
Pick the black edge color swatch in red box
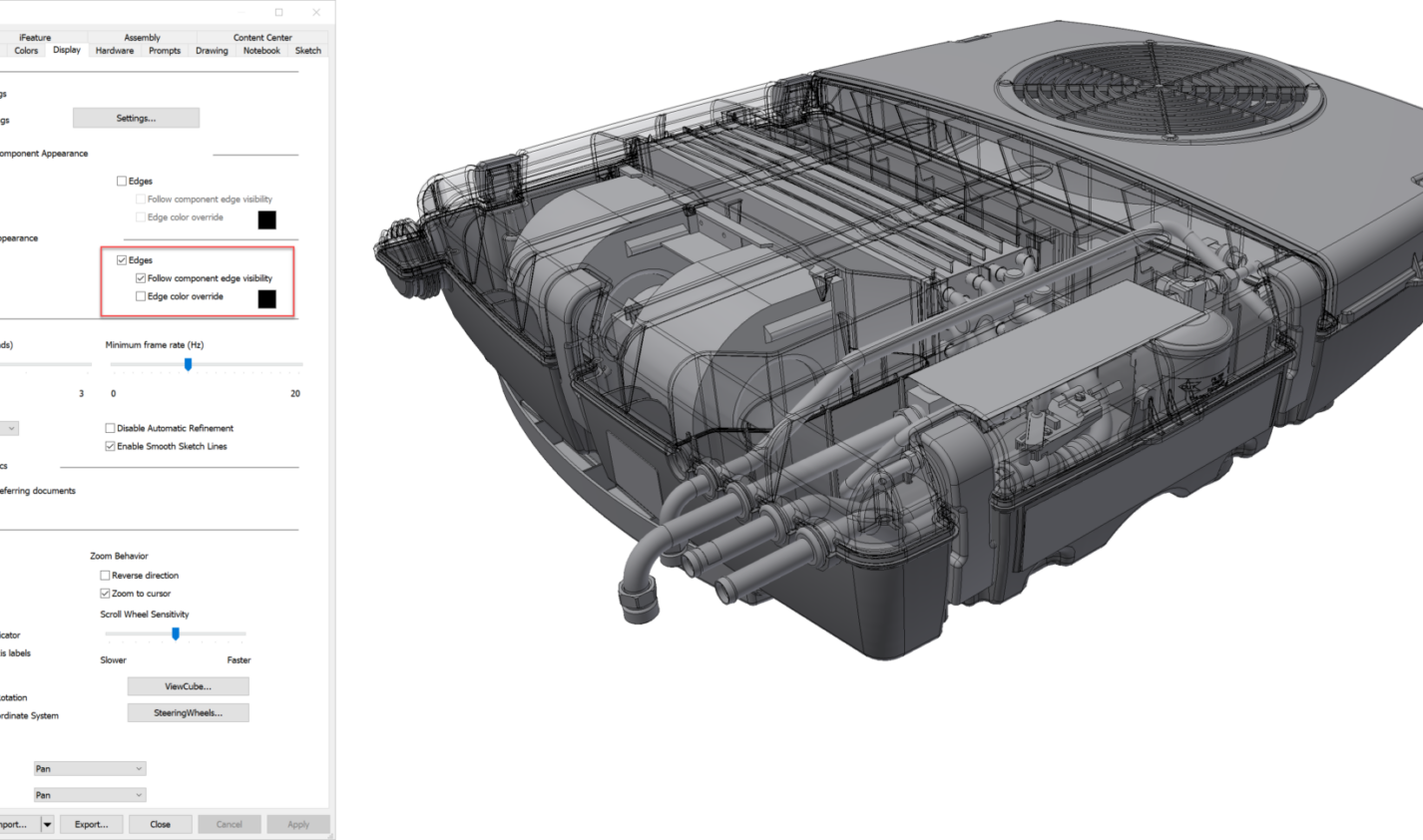click(x=266, y=299)
